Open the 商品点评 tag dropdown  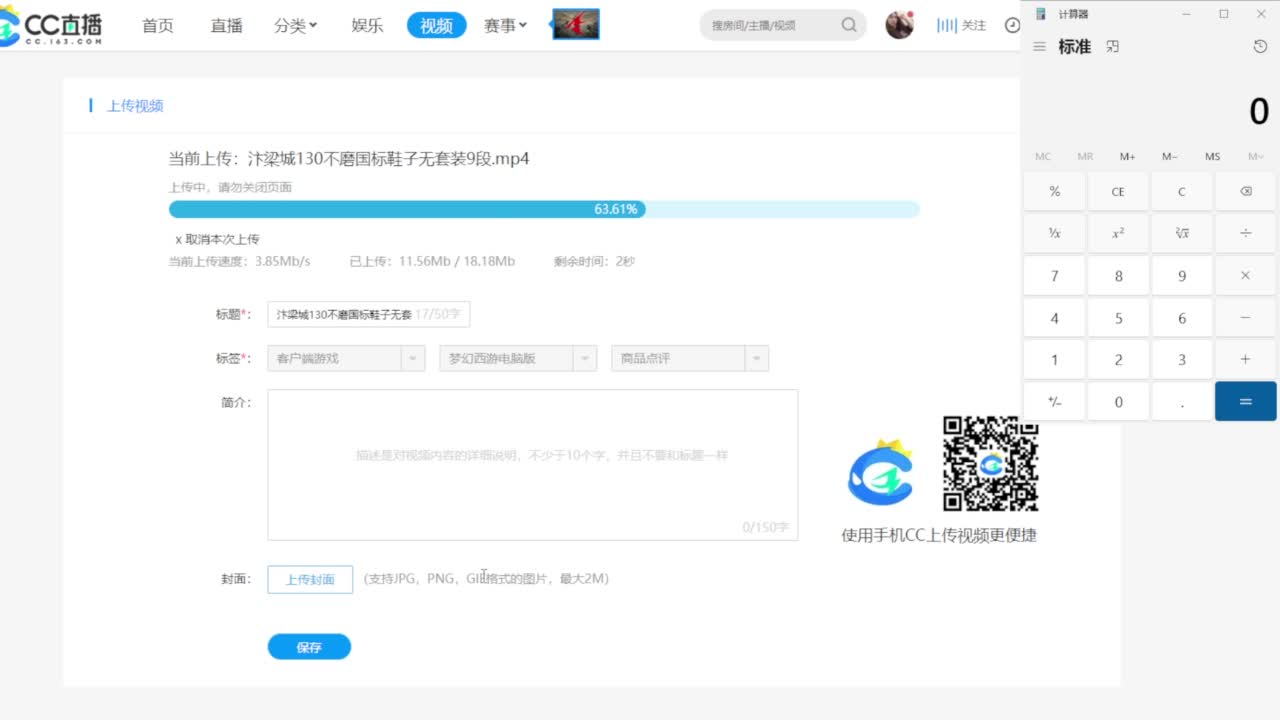click(x=757, y=357)
